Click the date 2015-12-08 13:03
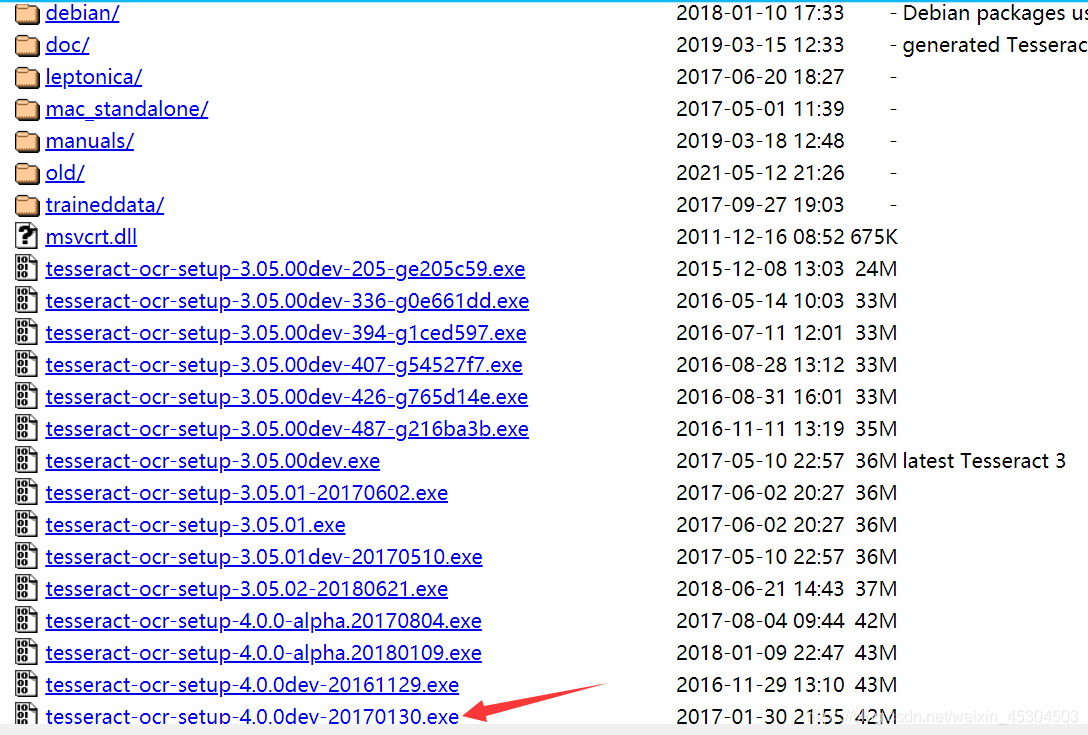Viewport: 1088px width, 735px height. click(x=760, y=269)
